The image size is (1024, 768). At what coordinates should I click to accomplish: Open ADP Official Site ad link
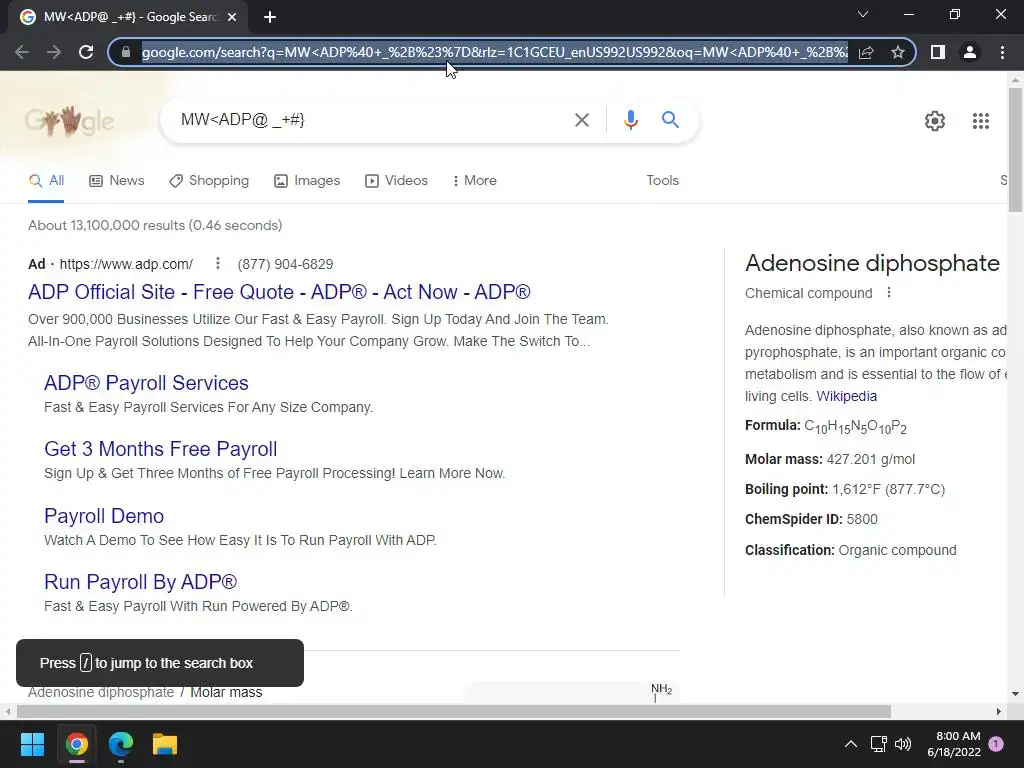tap(279, 292)
